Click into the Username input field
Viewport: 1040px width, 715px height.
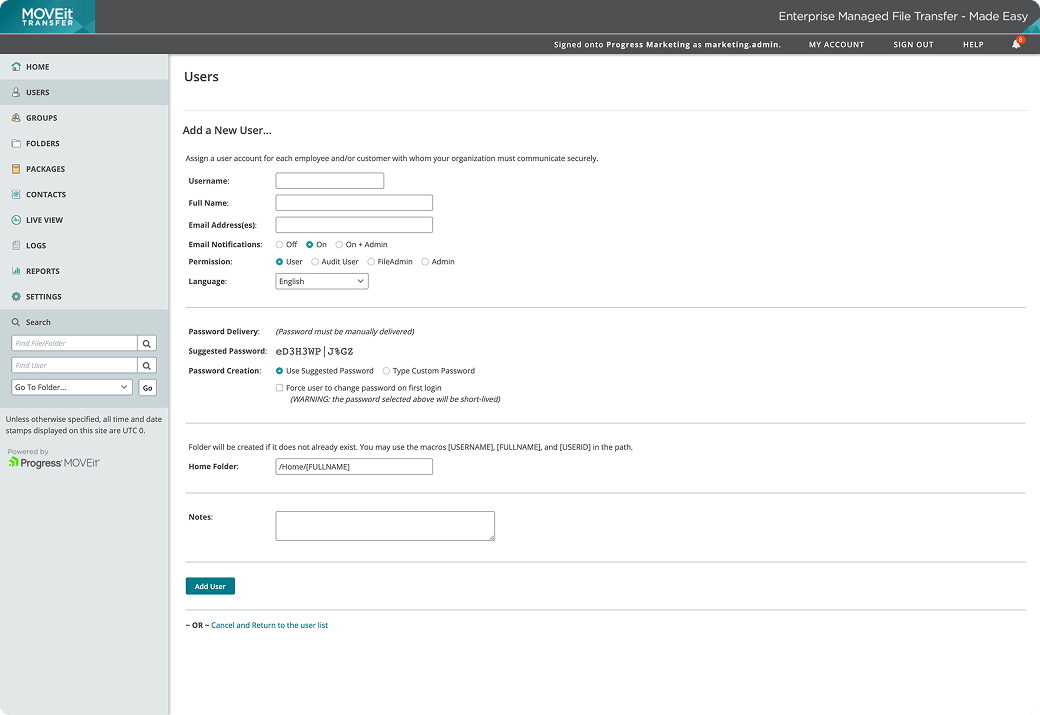(x=330, y=181)
